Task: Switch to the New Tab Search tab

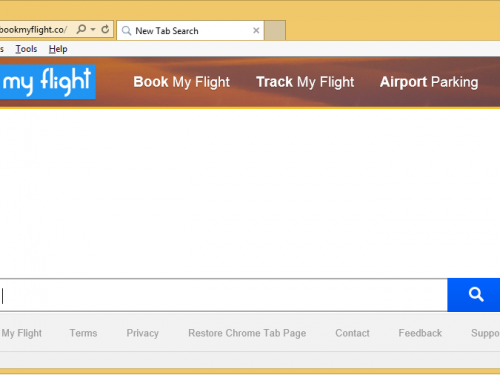Action: click(190, 31)
